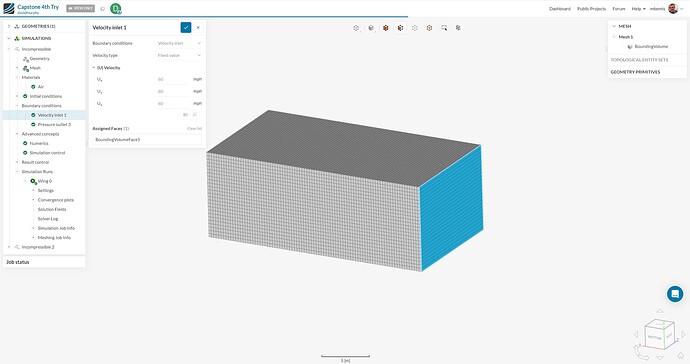
Task: Collapse the Simulations section
Action: pyautogui.click(x=9, y=38)
